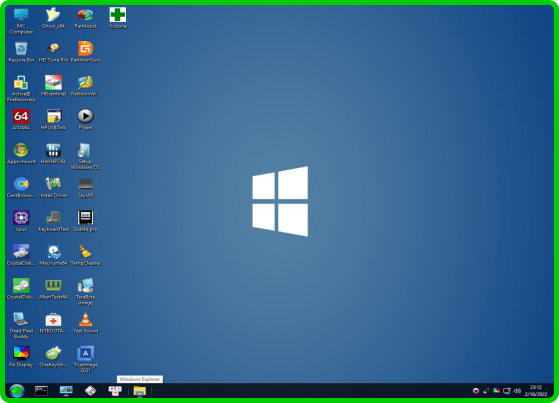Launch Macrium64 backup tool
The width and height of the screenshot is (559, 403).
[x=53, y=255]
